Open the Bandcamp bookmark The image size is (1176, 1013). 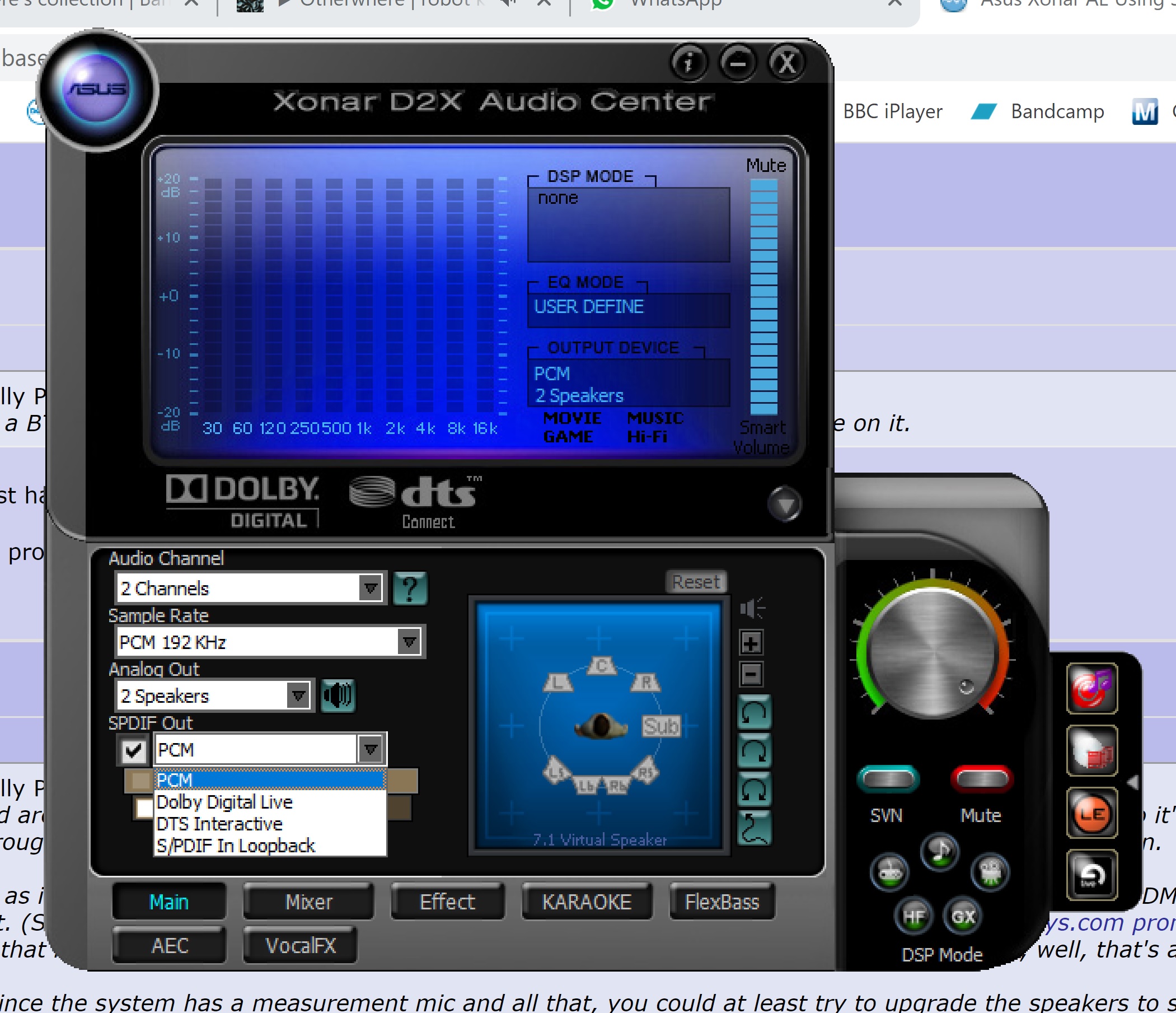coord(1039,111)
